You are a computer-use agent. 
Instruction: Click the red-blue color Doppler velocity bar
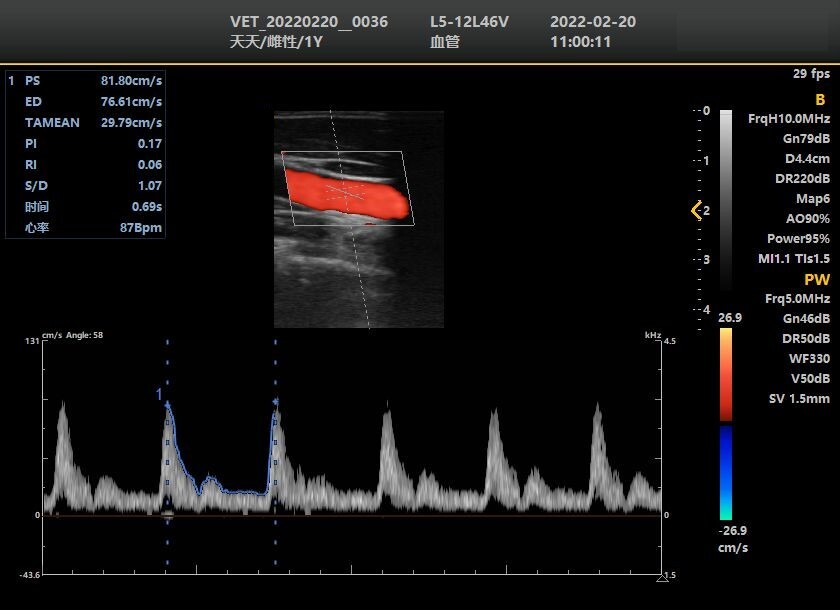[x=726, y=425]
